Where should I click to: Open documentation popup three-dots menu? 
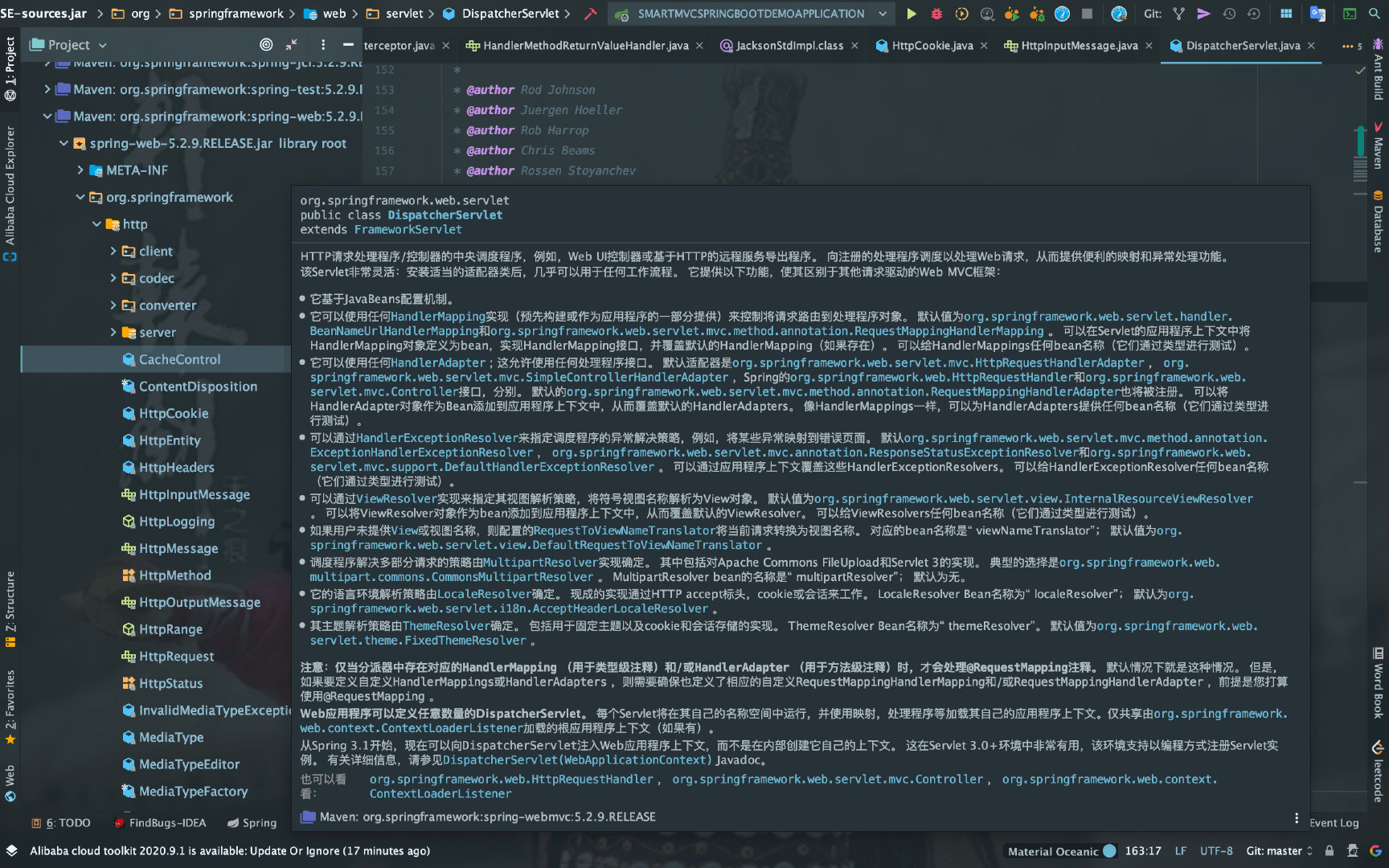click(1296, 817)
